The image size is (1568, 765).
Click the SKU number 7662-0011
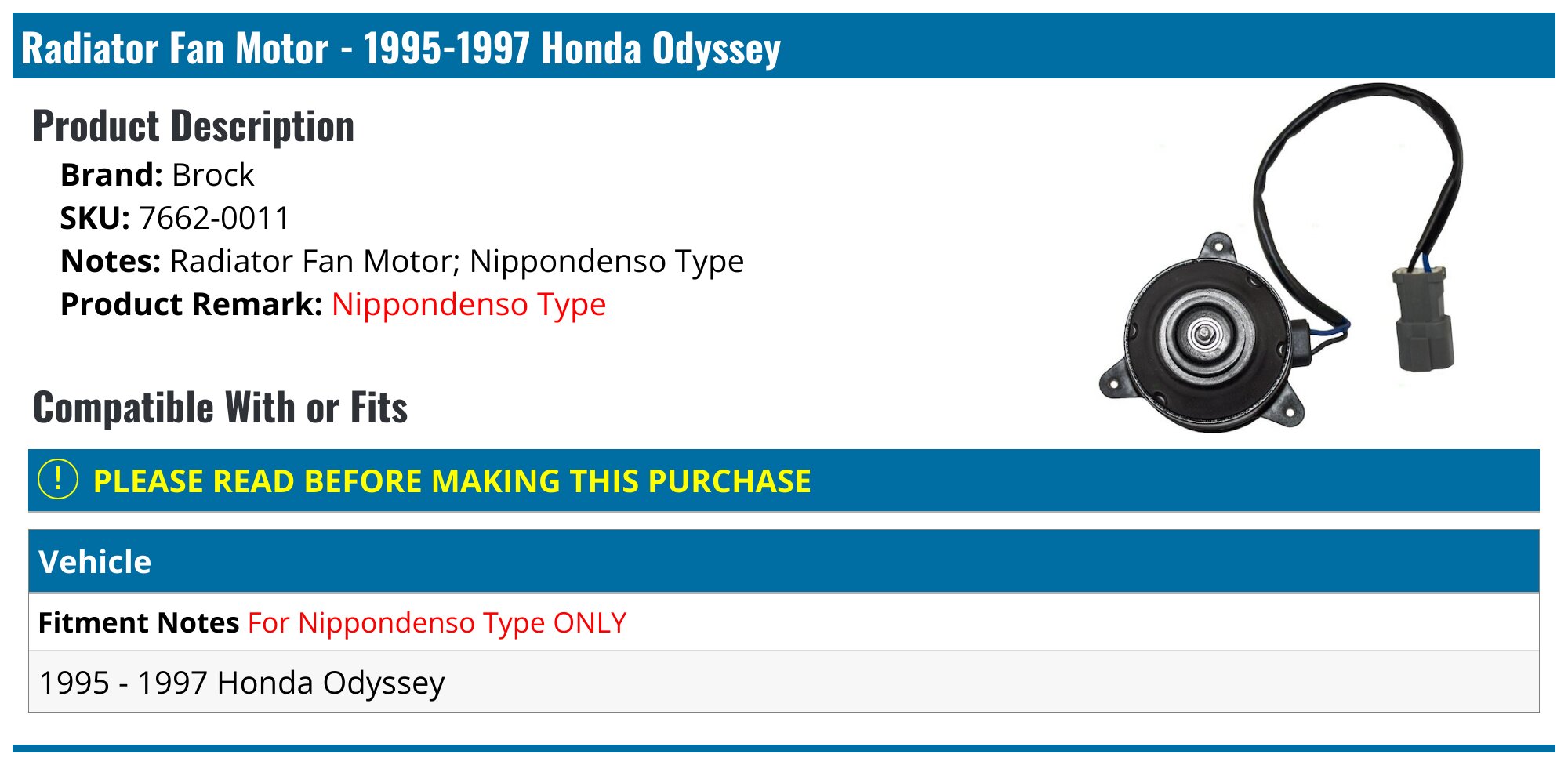click(214, 218)
